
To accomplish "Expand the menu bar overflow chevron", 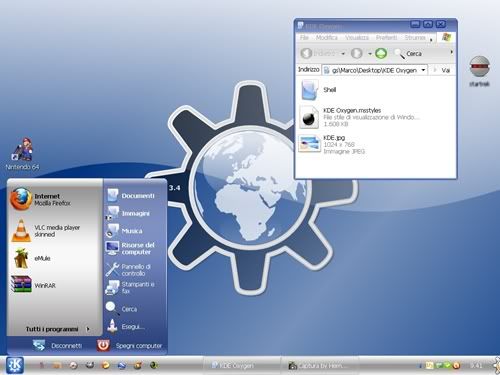I will tap(431, 39).
